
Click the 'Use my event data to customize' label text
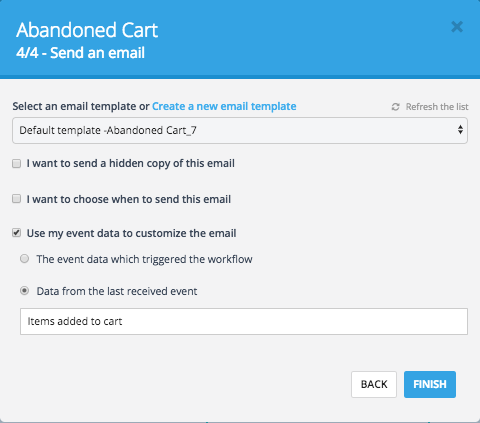(131, 233)
